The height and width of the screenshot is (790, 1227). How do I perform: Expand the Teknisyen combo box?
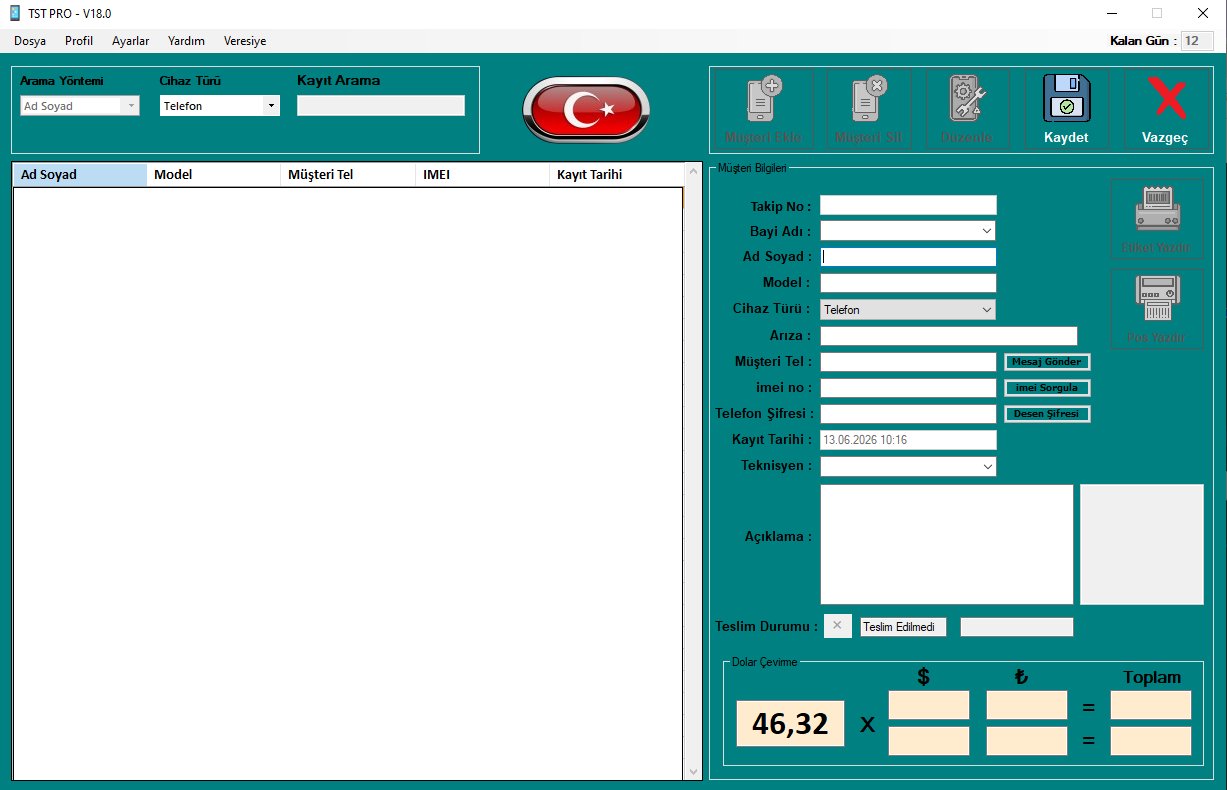tap(987, 466)
